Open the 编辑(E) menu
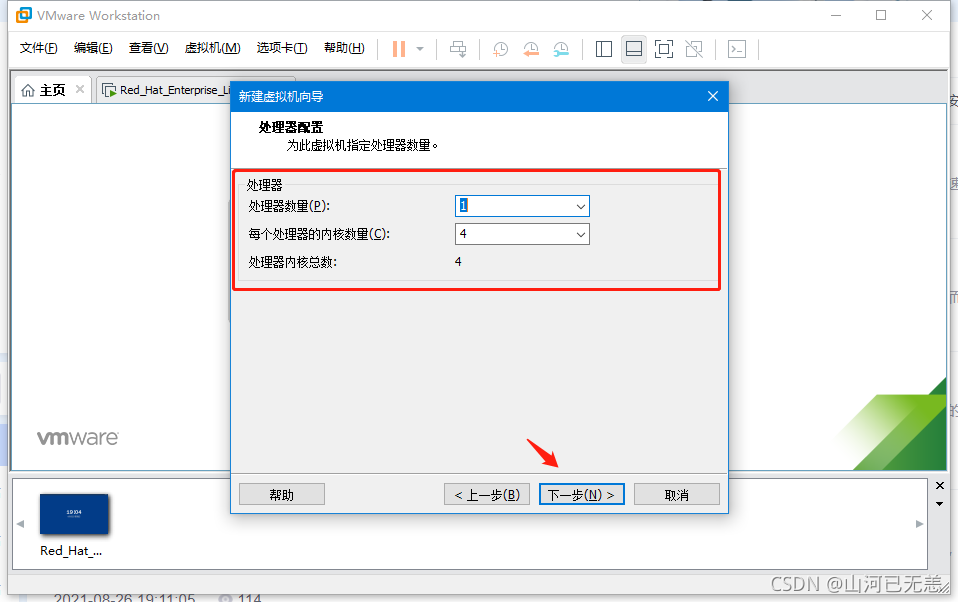 93,48
